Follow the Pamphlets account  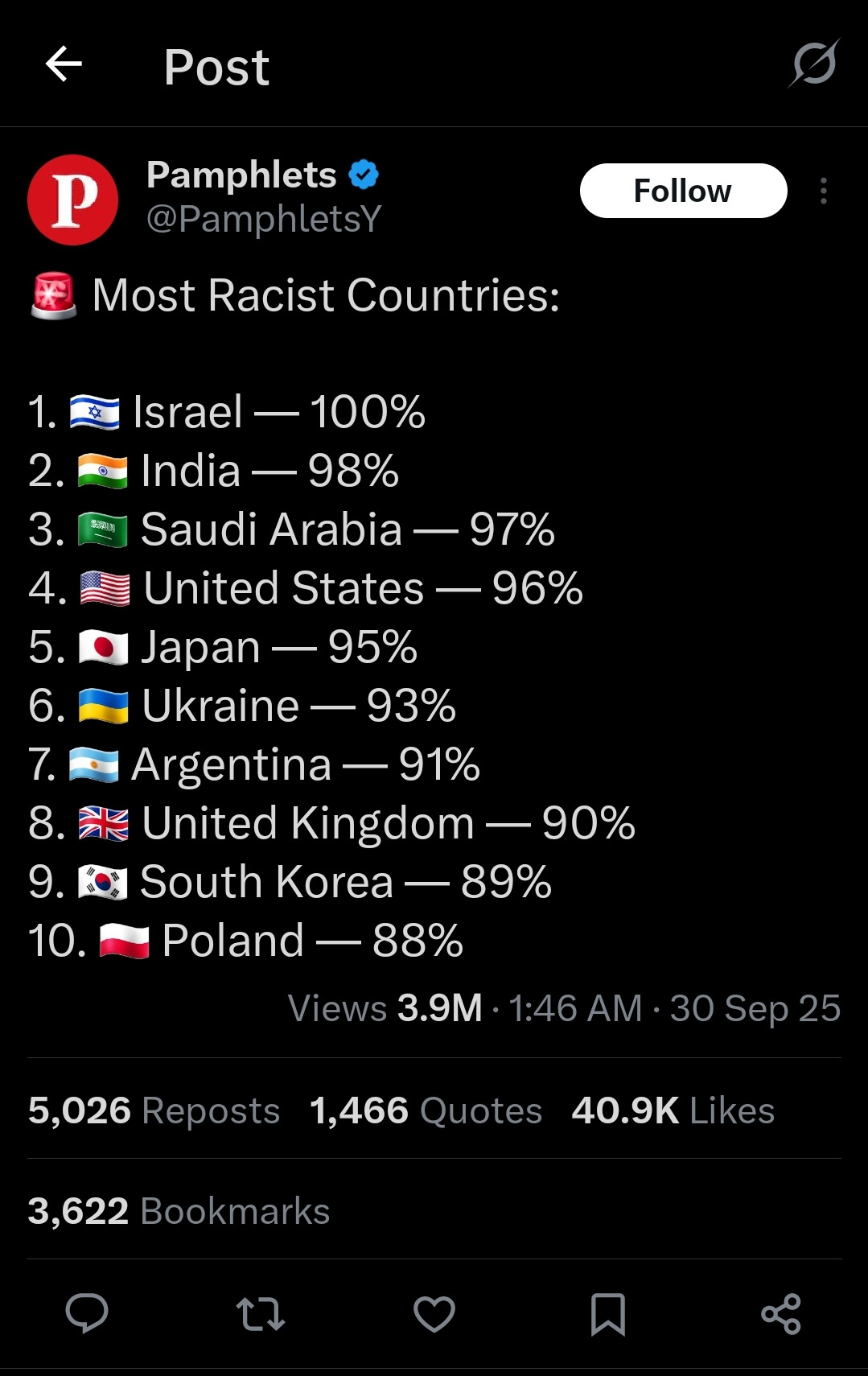coord(683,191)
